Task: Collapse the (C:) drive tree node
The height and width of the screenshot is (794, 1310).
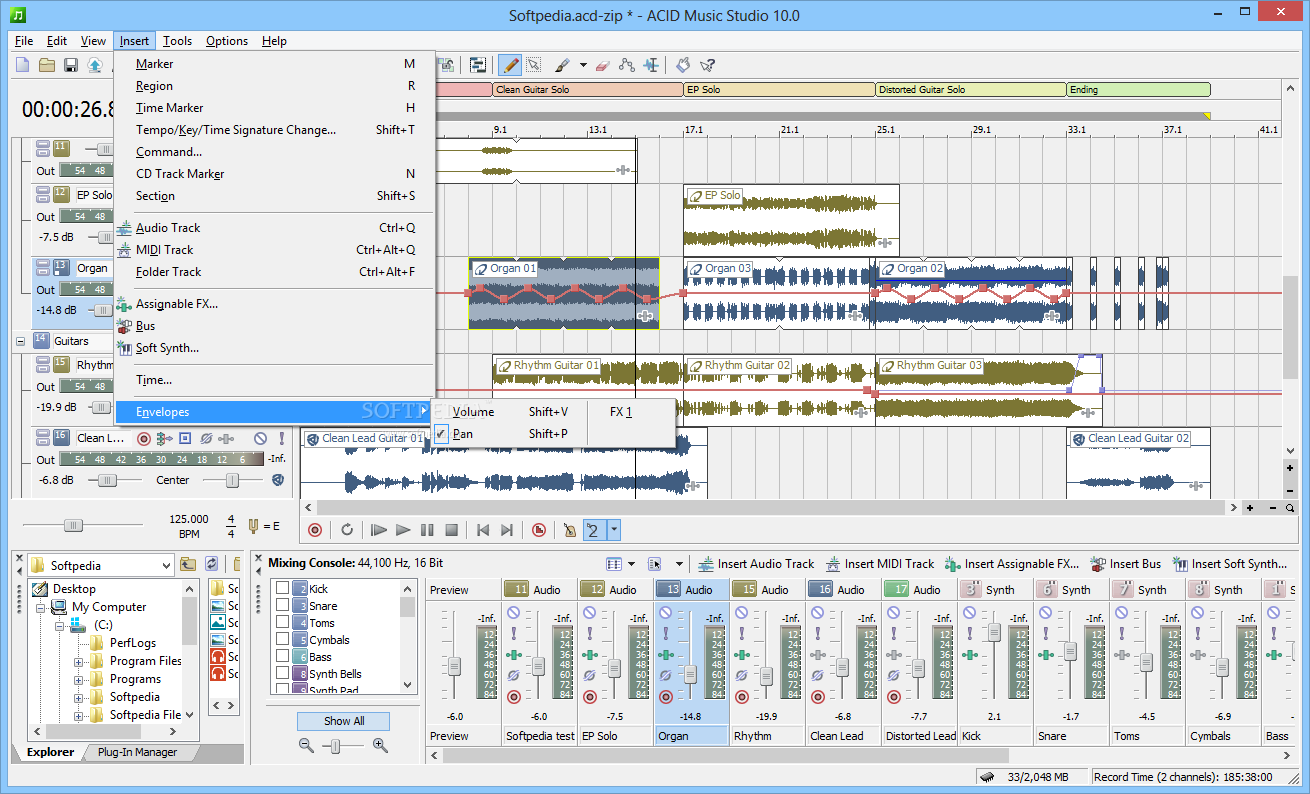Action: coord(59,625)
